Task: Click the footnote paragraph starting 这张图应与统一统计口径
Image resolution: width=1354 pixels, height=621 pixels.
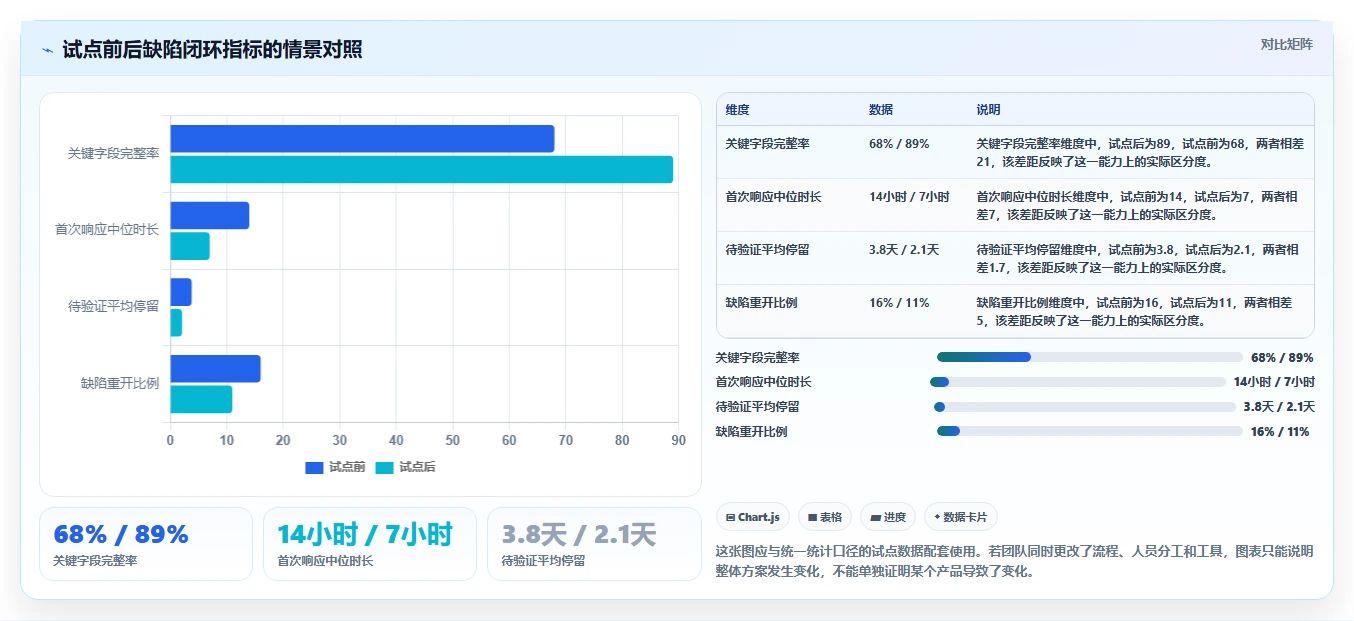Action: [1014, 561]
